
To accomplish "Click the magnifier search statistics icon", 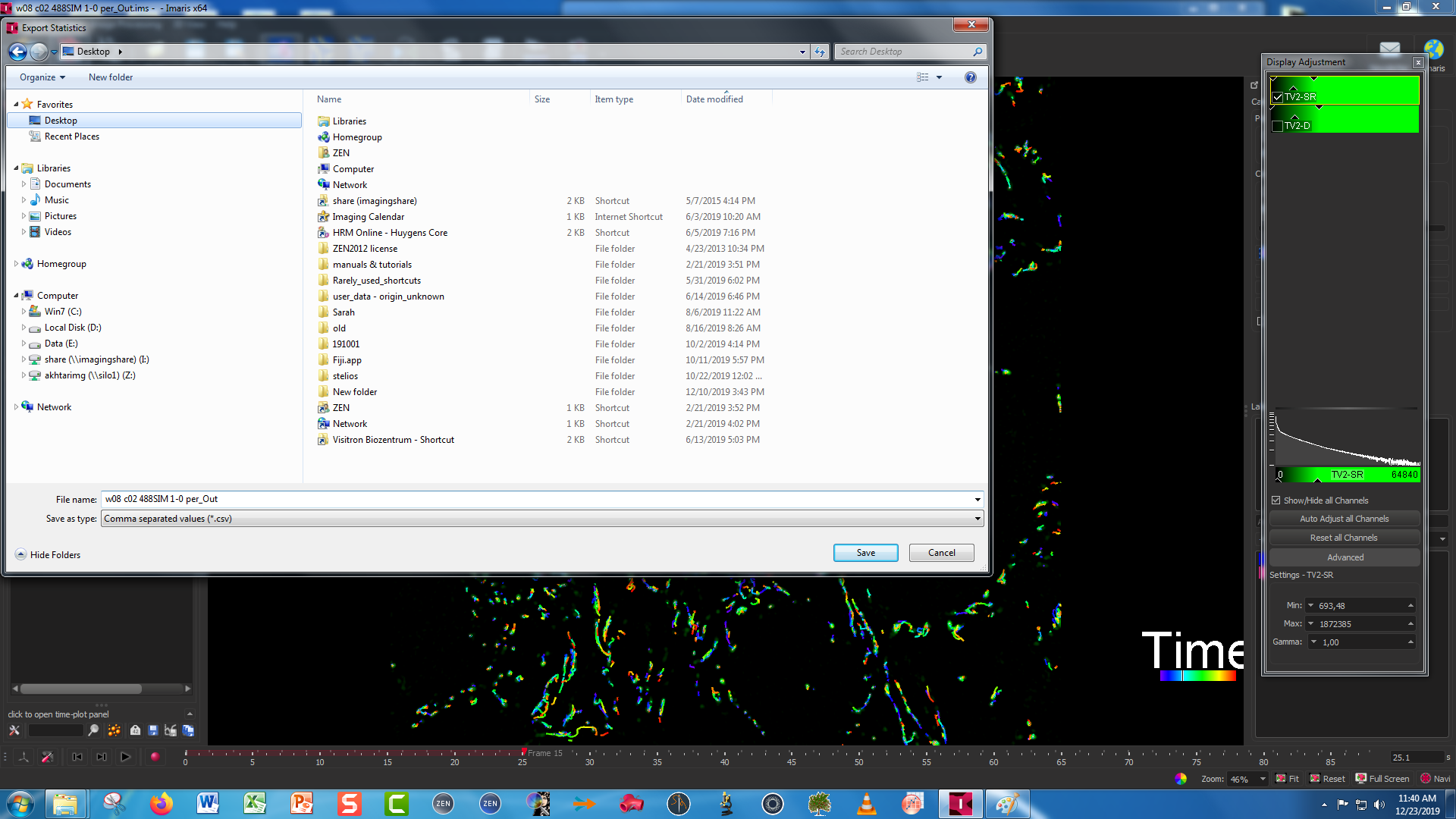I will [93, 730].
